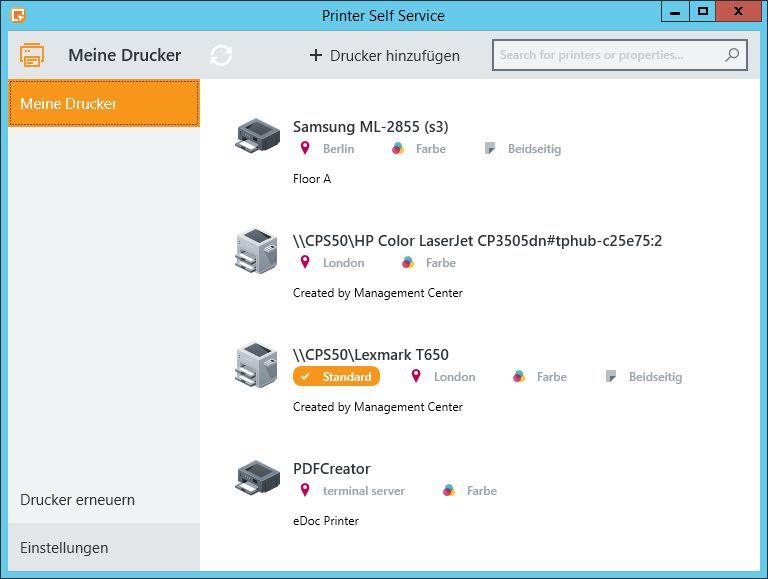Image resolution: width=768 pixels, height=579 pixels.
Task: Click the eDoc Printer comment text
Action: 326,521
